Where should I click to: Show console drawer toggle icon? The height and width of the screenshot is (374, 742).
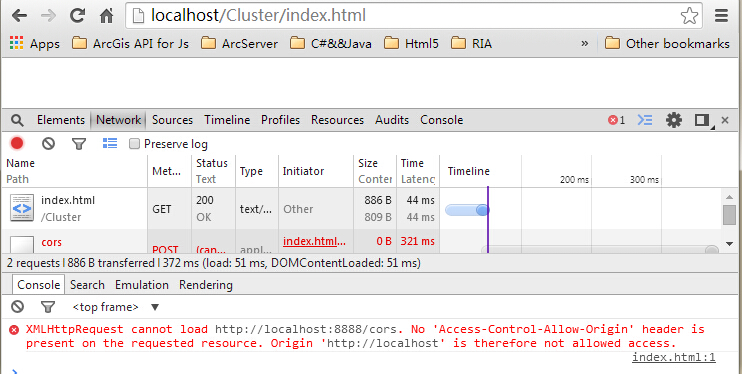point(645,120)
